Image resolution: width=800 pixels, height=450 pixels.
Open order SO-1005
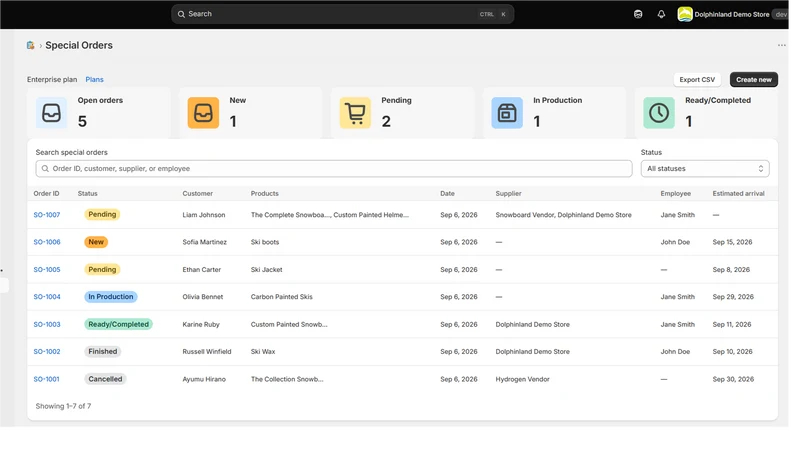47,269
